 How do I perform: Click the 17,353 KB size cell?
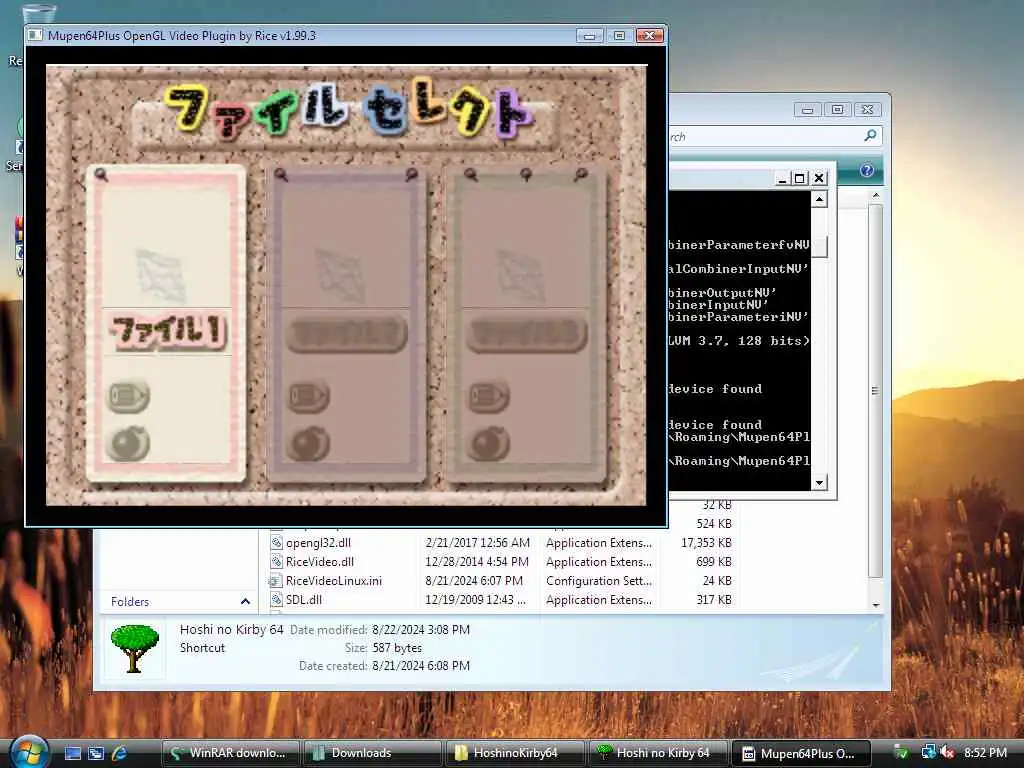pos(706,543)
